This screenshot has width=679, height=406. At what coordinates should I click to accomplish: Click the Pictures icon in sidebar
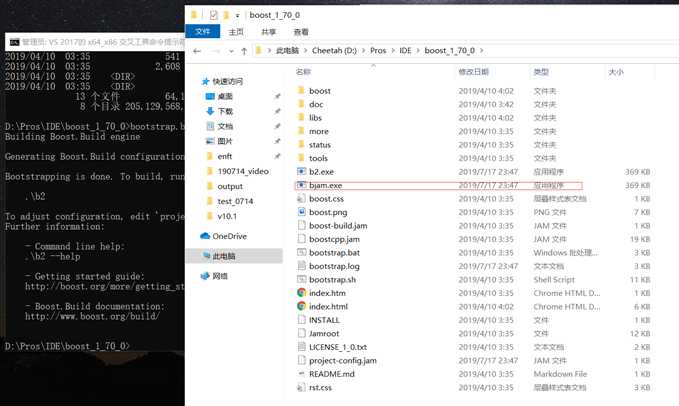tap(210, 141)
